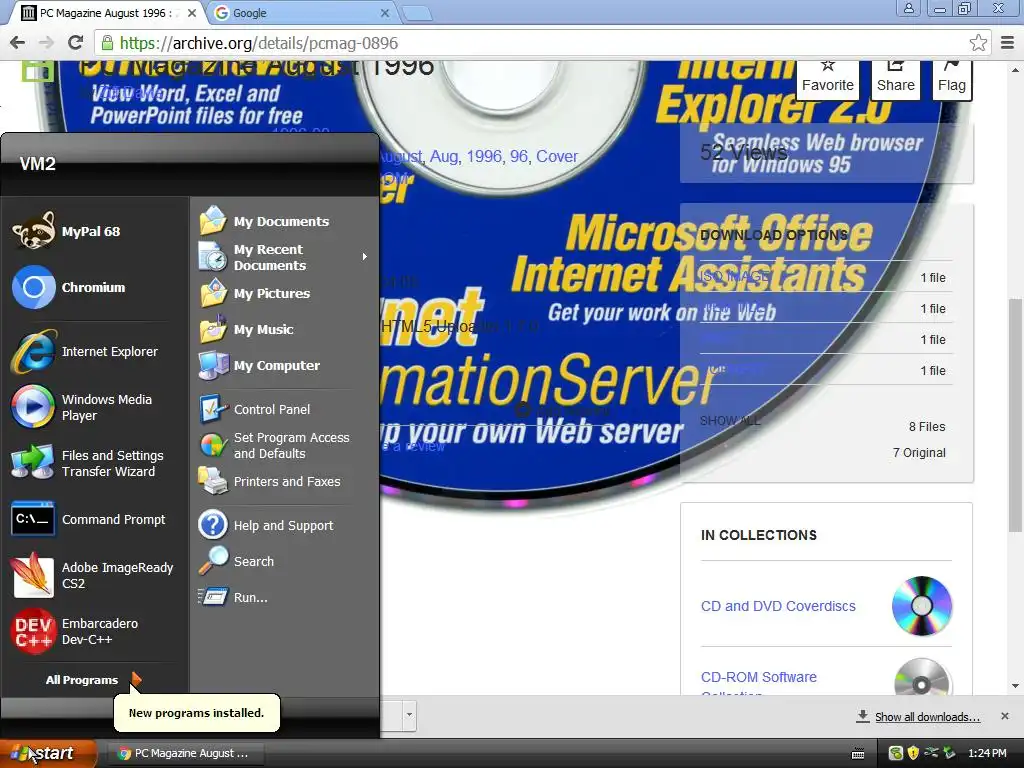1024x768 pixels.
Task: Click the ISO IMAGE download option
Action: [734, 276]
